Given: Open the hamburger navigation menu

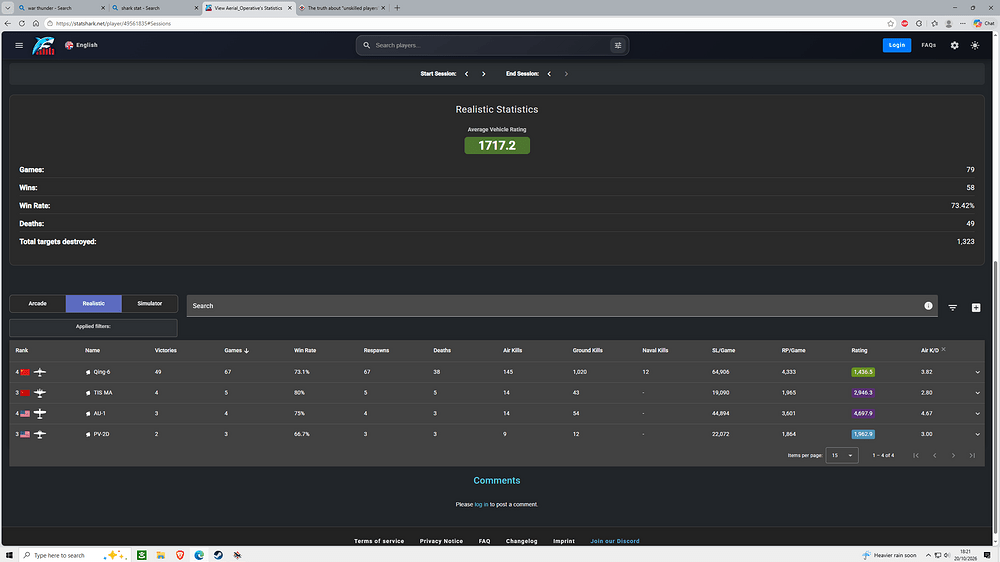Looking at the screenshot, I should (19, 45).
